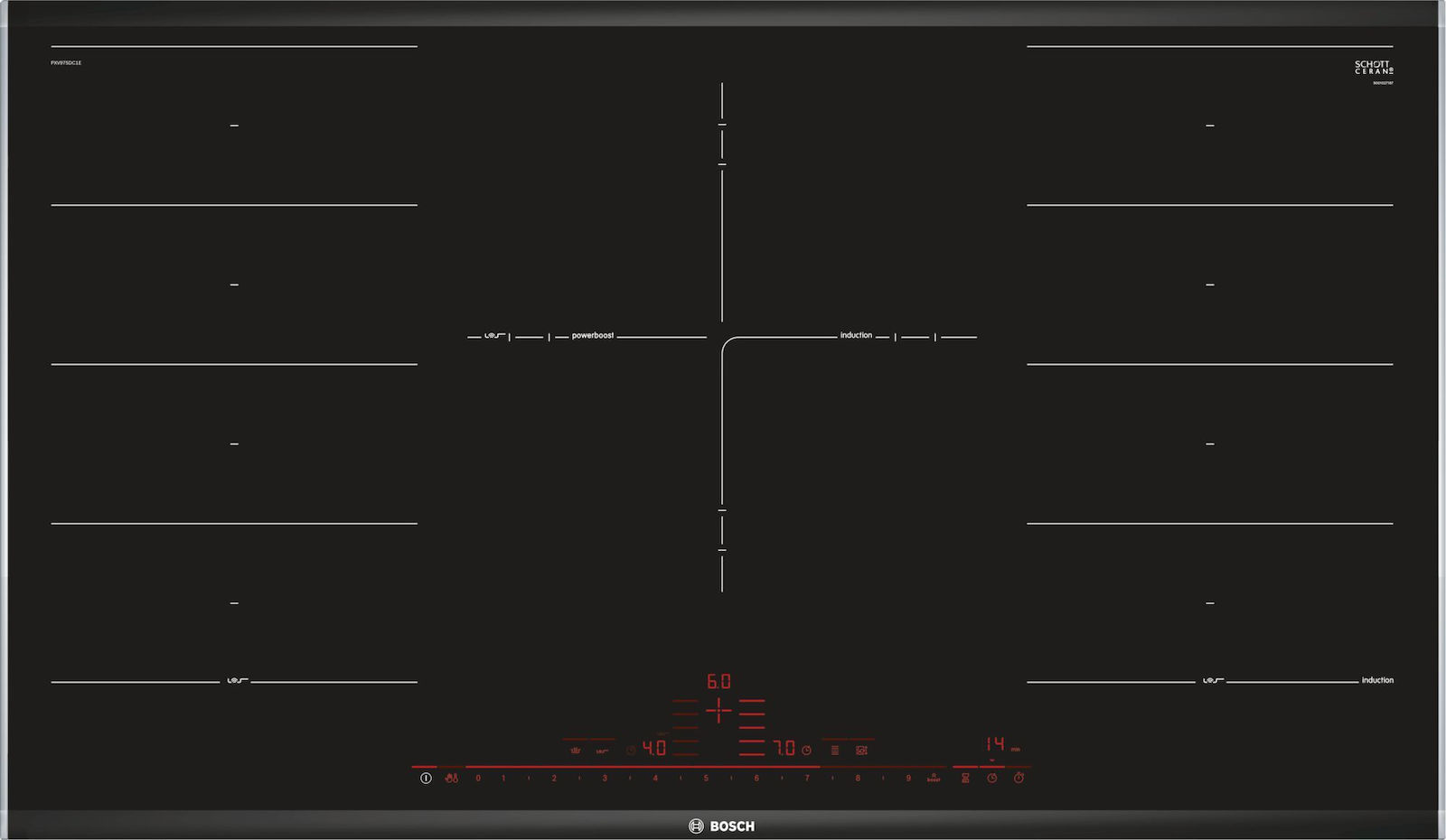Select the 6.0 center zone display
The width and height of the screenshot is (1446, 840).
coord(718,681)
